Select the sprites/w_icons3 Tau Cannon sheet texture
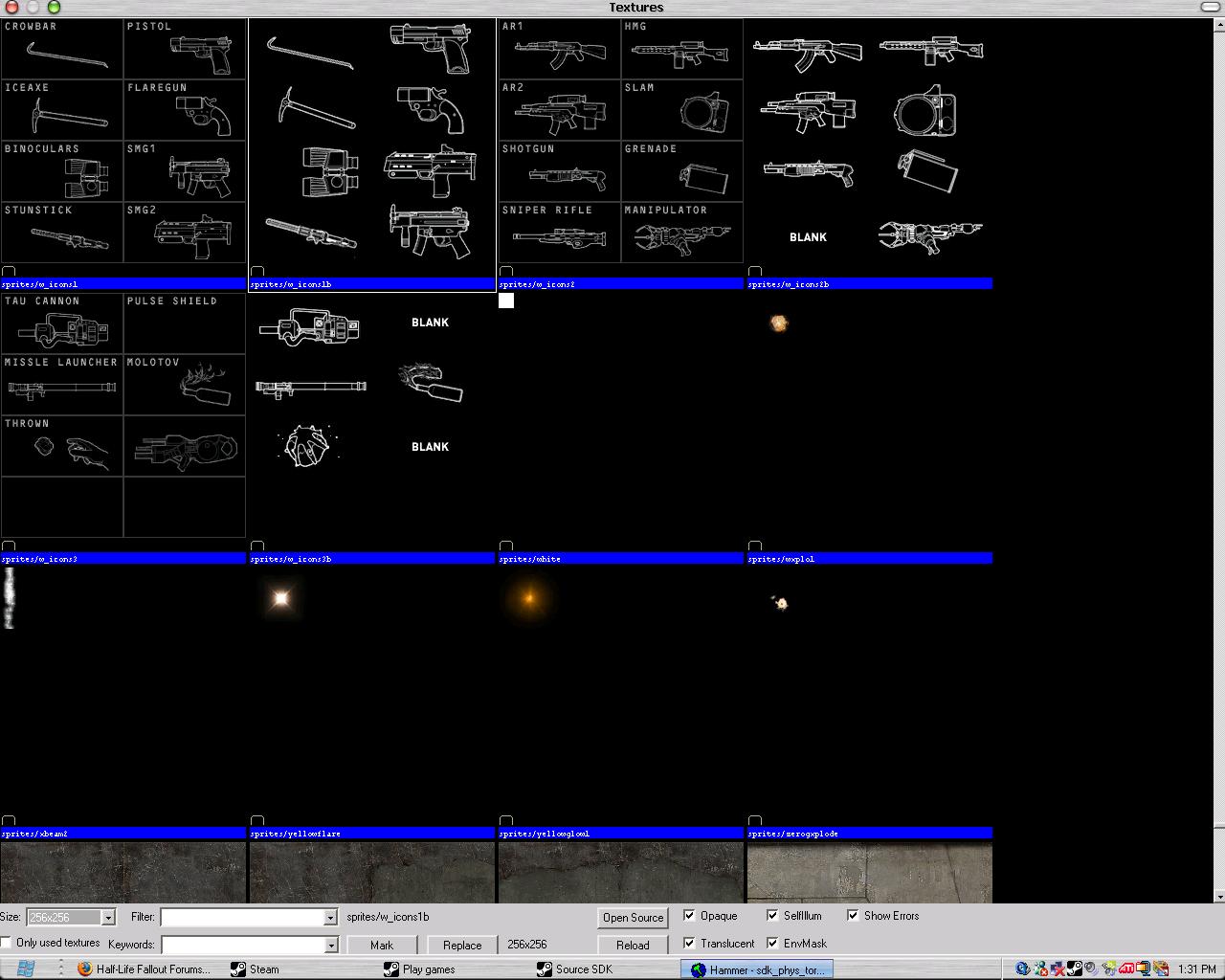Viewport: 1225px width, 980px height. pyautogui.click(x=123, y=415)
